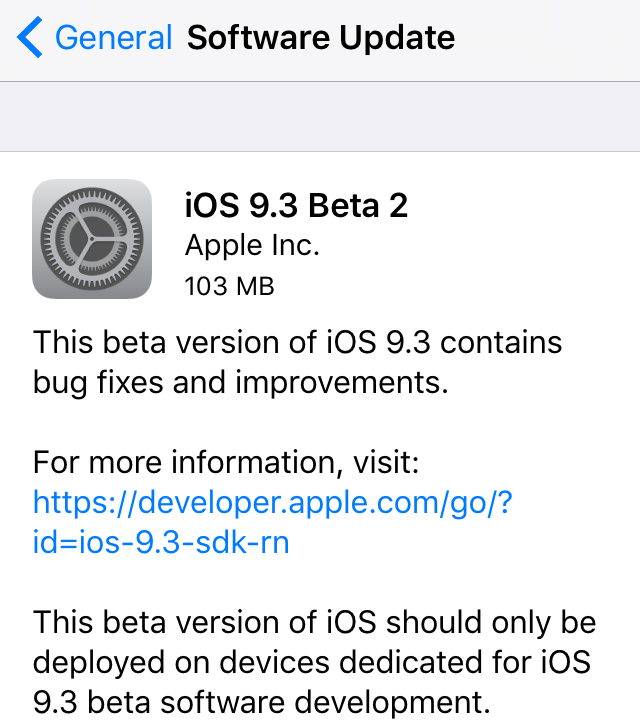The width and height of the screenshot is (640, 724).
Task: Open the developer.apple.com release notes link
Action: click(x=273, y=501)
